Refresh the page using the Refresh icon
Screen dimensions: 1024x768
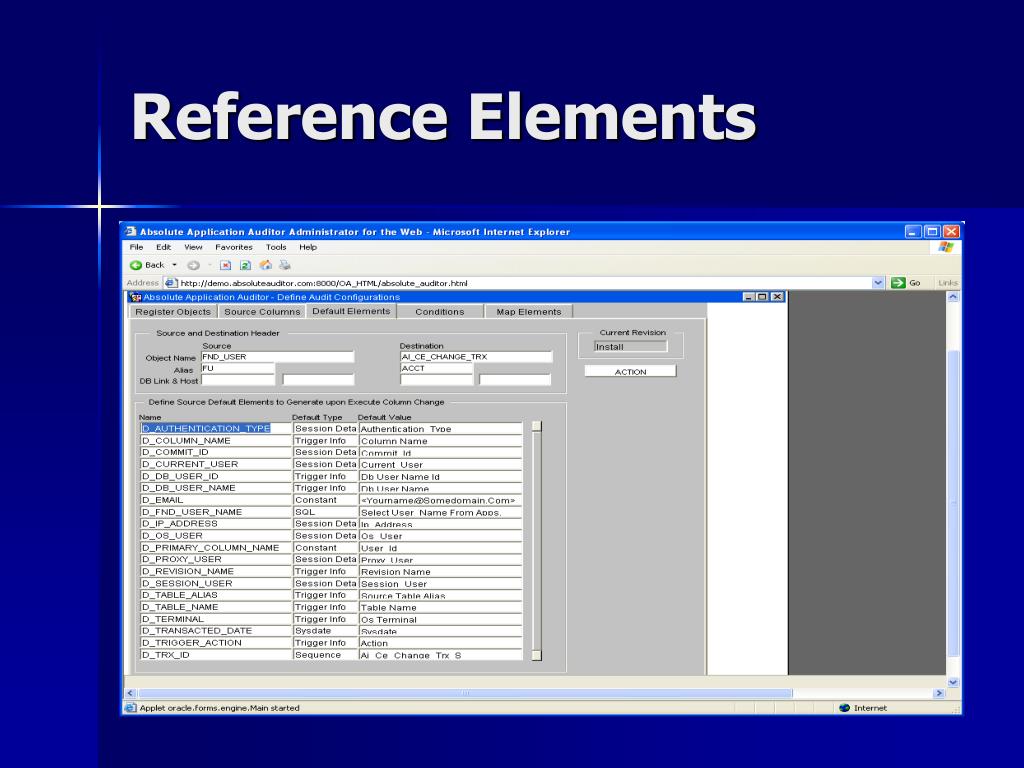click(245, 265)
